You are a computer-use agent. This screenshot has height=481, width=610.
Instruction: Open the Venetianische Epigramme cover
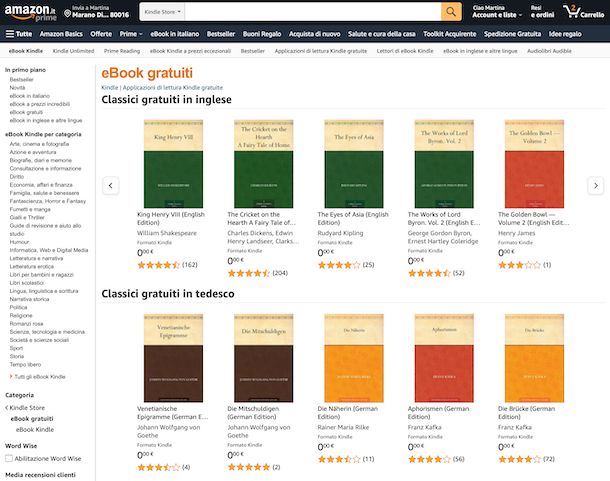click(173, 358)
